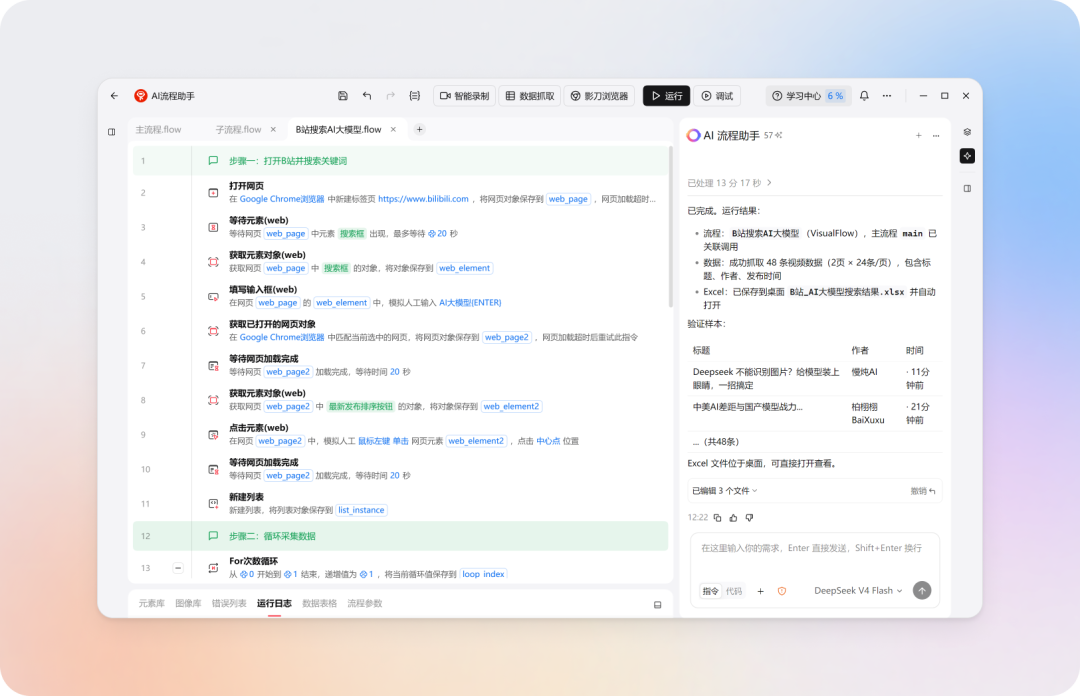The width and height of the screenshot is (1080, 696).
Task: Open the bilibili.com URL link
Action: 423,199
